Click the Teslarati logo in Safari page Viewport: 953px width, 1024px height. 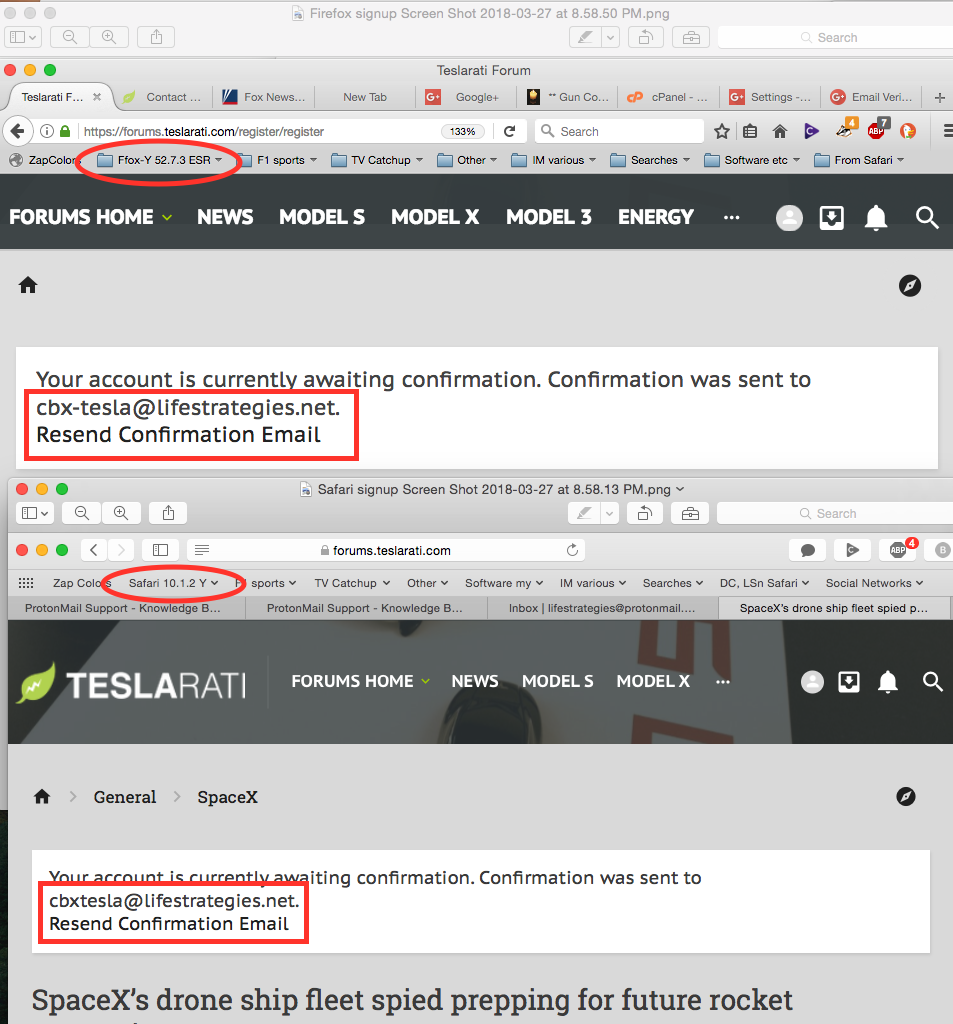click(133, 684)
